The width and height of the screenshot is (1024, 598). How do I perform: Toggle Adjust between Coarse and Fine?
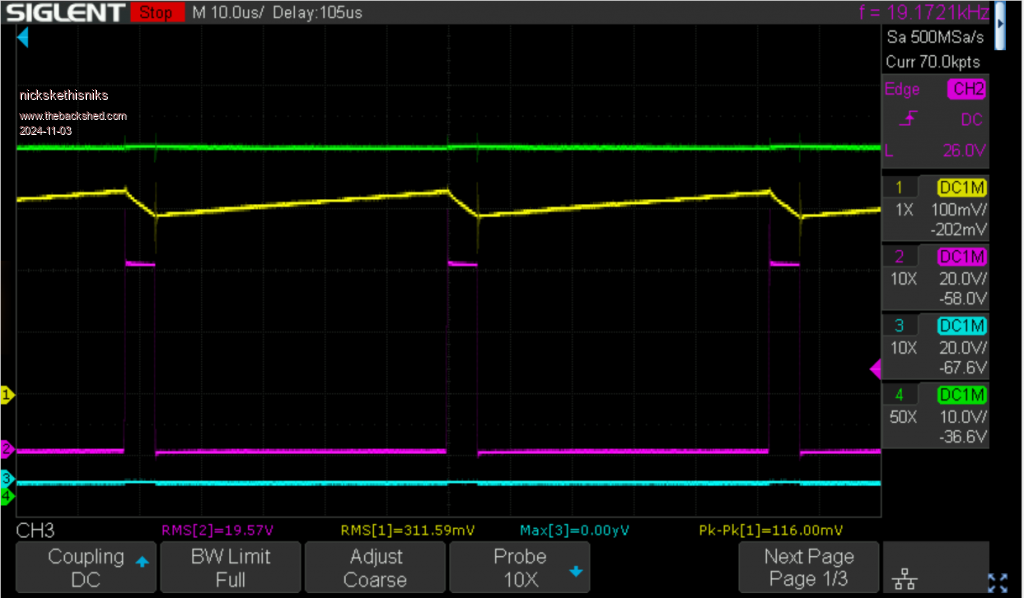(x=375, y=568)
